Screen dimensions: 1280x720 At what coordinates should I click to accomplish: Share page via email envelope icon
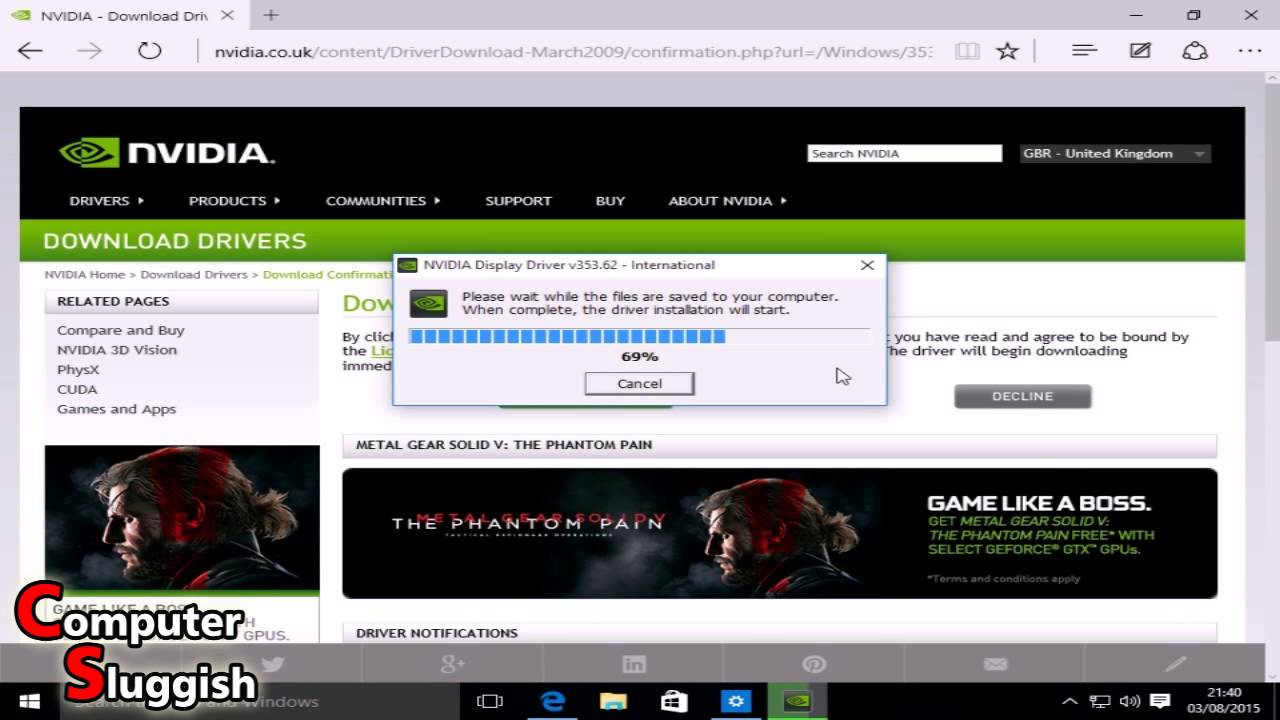995,664
